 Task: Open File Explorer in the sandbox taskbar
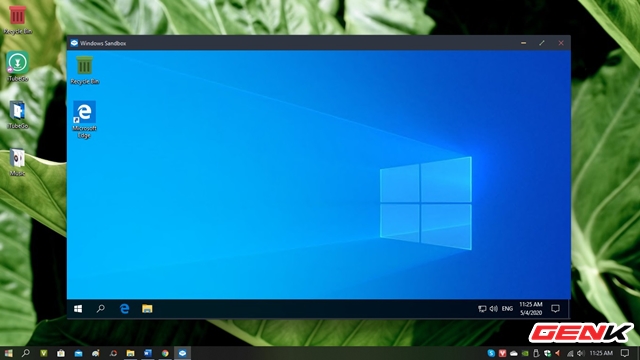pyautogui.click(x=147, y=309)
